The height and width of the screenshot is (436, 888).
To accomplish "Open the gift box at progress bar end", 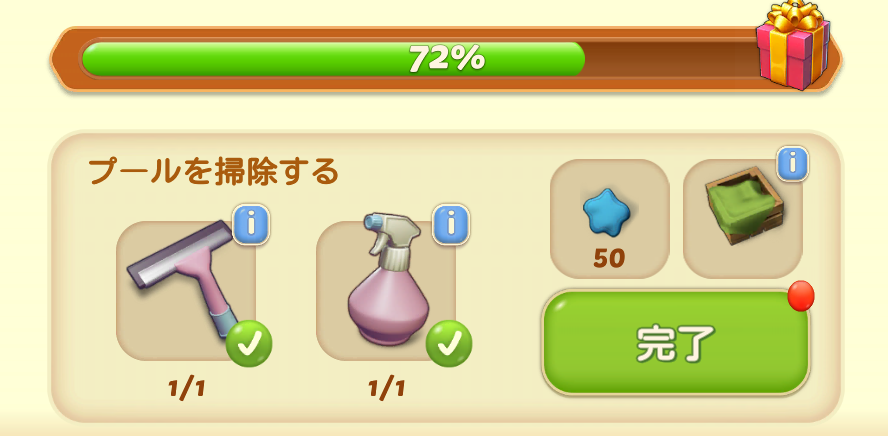I will [x=793, y=45].
